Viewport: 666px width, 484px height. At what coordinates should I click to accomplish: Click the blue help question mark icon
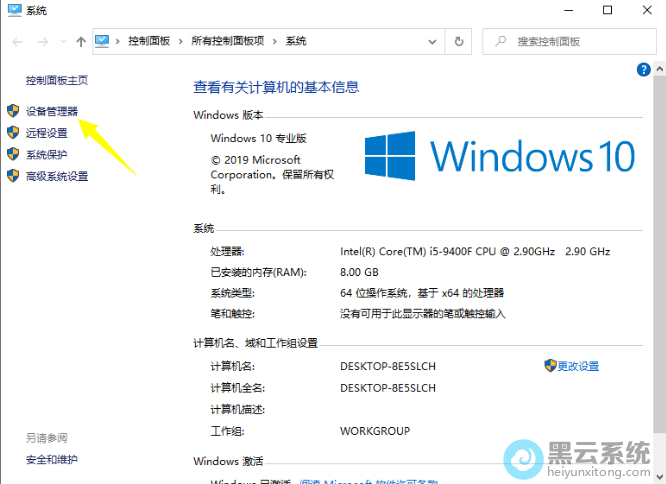[x=644, y=69]
